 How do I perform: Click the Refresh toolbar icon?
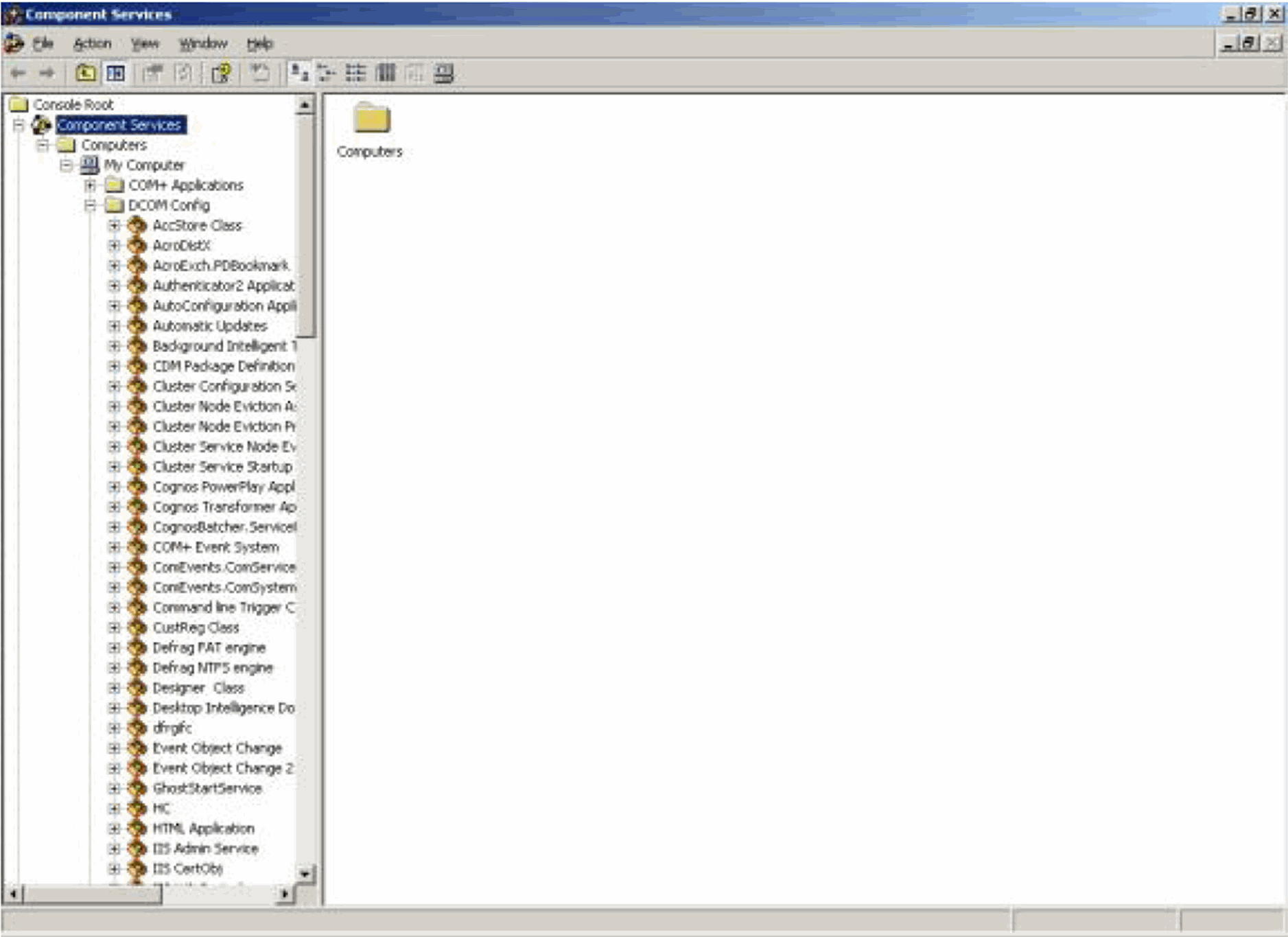tap(183, 73)
